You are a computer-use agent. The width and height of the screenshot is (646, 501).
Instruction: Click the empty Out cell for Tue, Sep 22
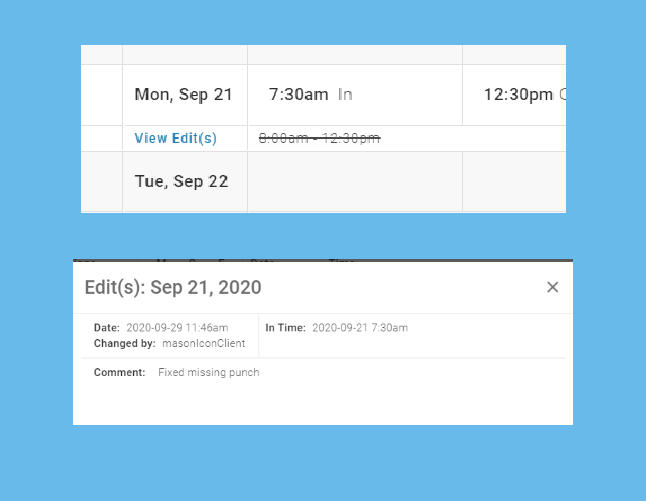[x=513, y=181]
